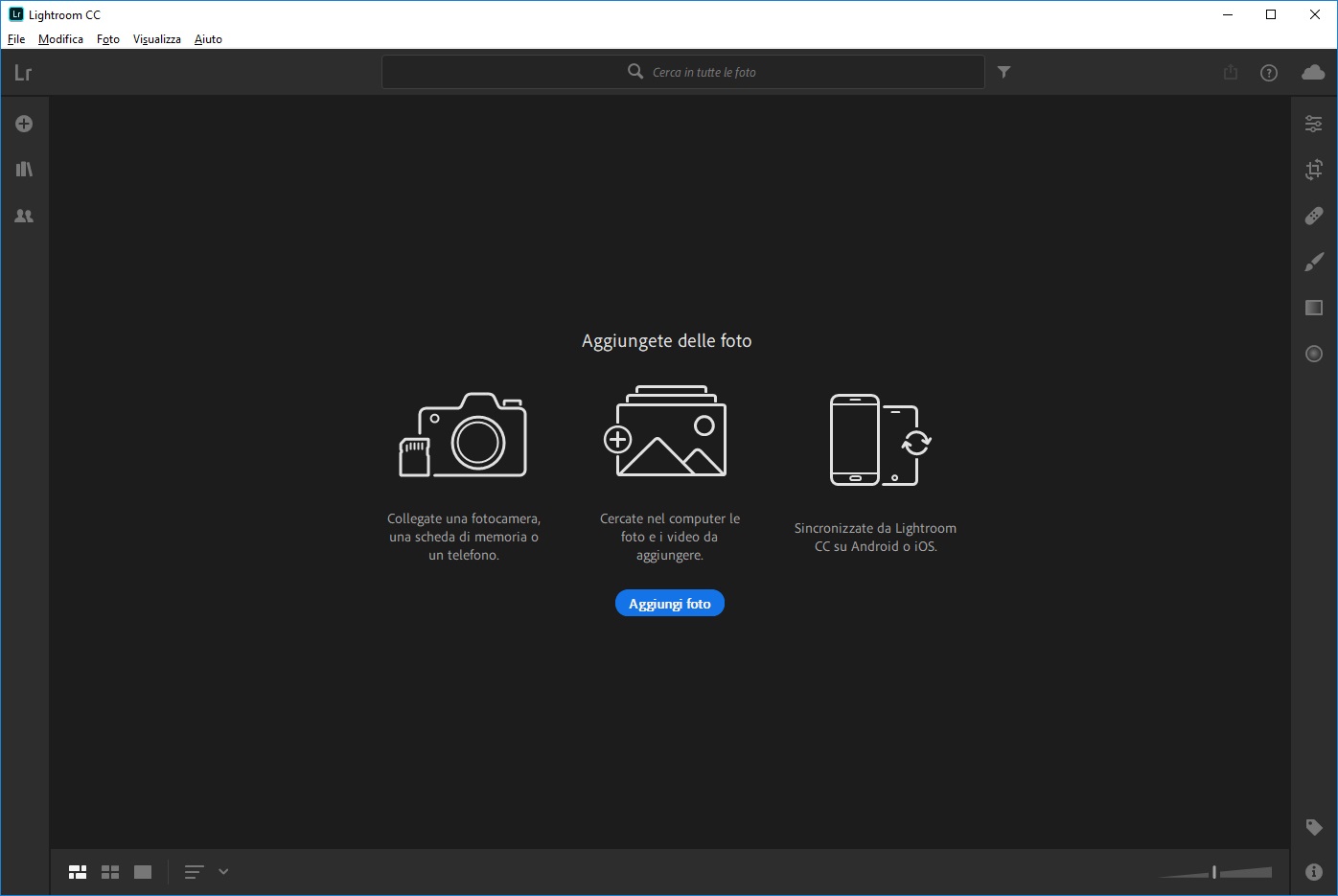
Task: Open the Keywords tag panel
Action: [x=1313, y=827]
